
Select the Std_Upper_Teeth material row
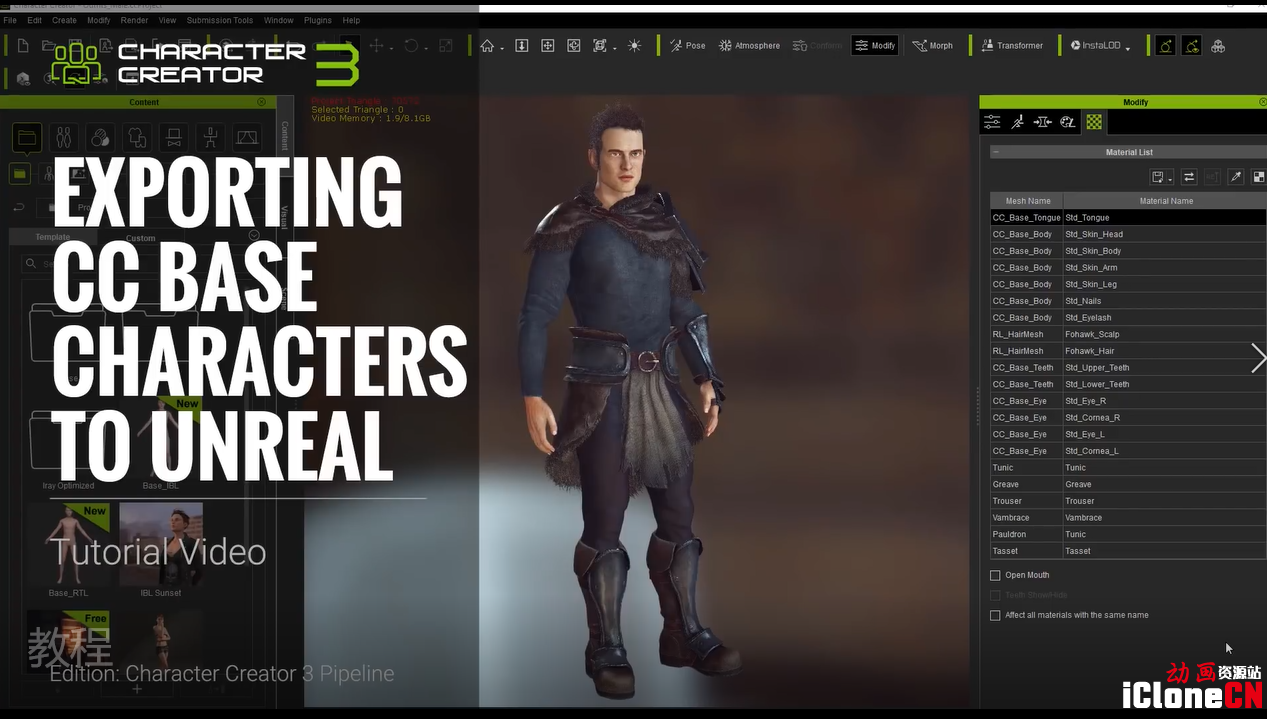click(1128, 367)
